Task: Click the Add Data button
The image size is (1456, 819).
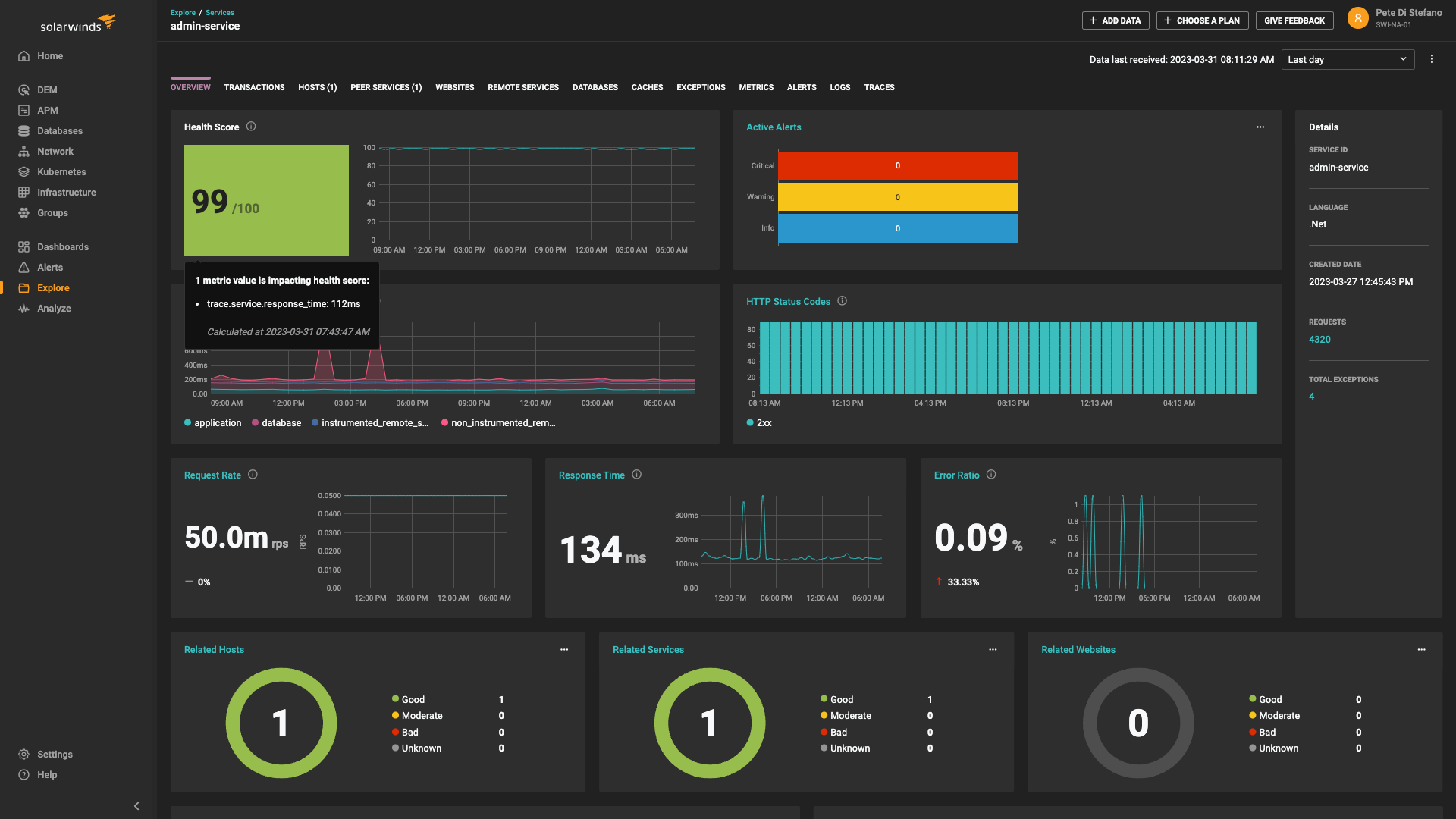Action: pyautogui.click(x=1115, y=20)
